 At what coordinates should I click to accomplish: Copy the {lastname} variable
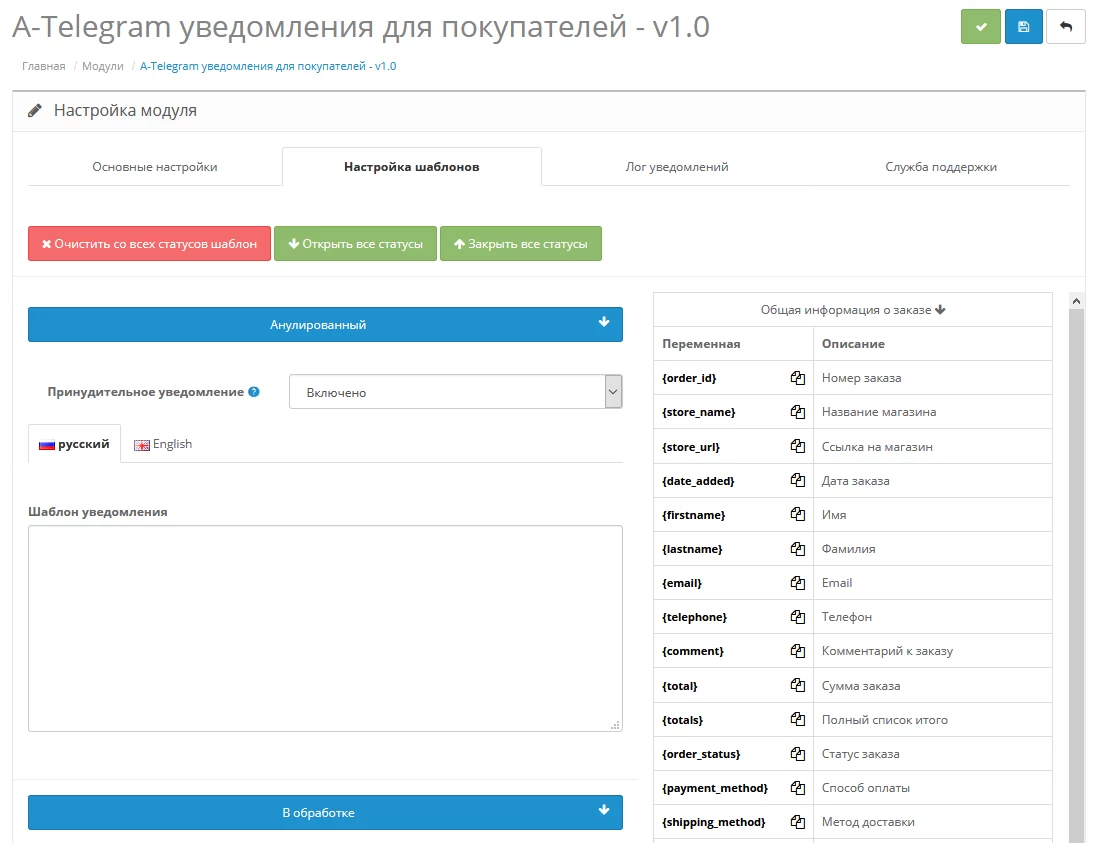[x=797, y=549]
